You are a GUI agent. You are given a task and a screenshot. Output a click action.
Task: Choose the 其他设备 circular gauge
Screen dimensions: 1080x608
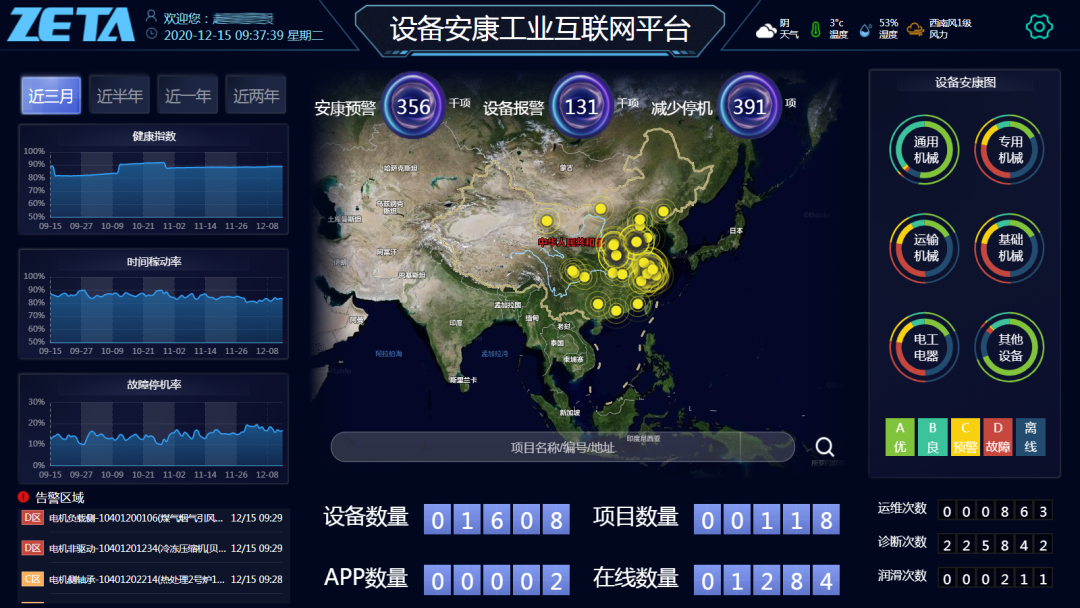point(1010,347)
